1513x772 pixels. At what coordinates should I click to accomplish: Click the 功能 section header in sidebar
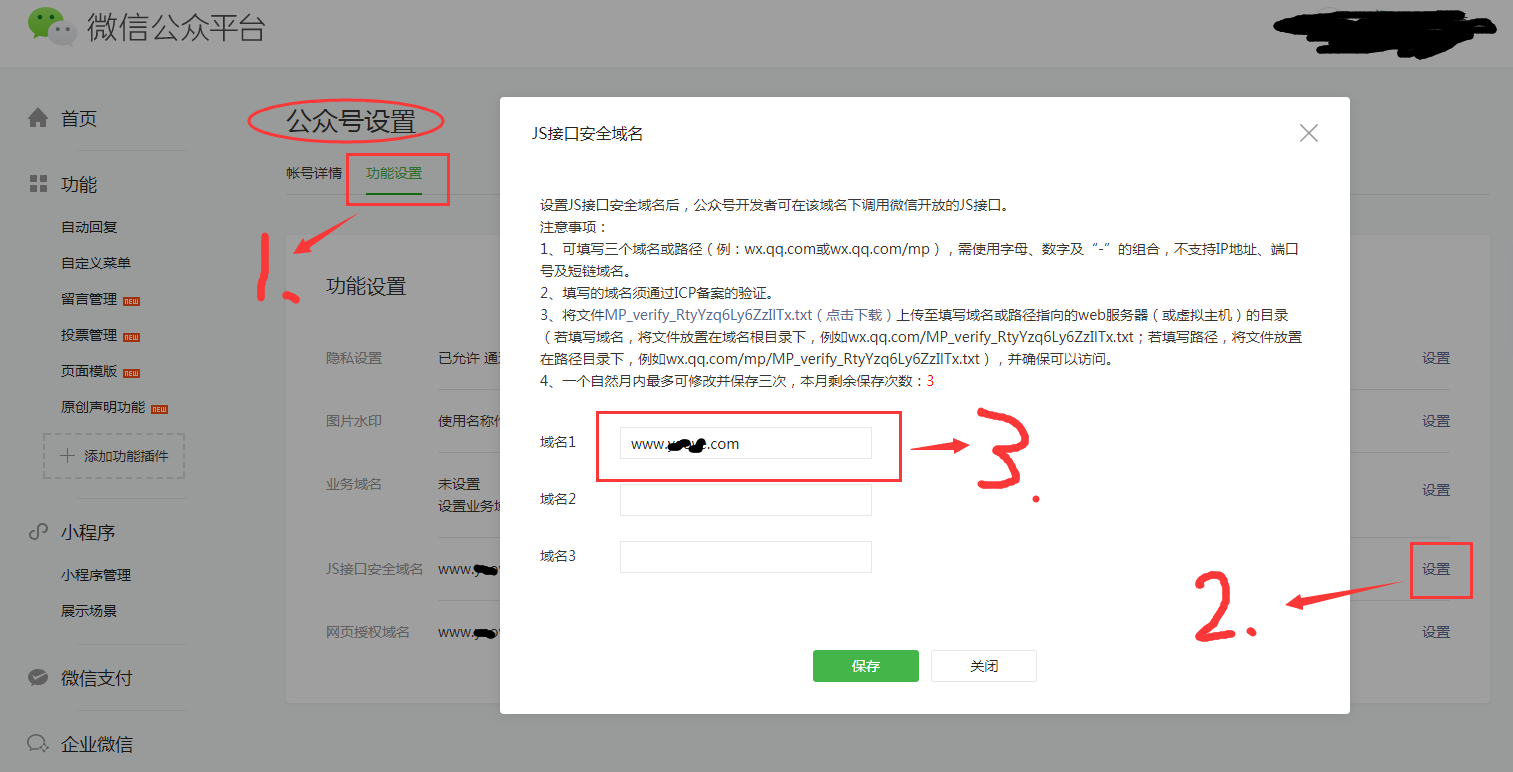click(79, 185)
